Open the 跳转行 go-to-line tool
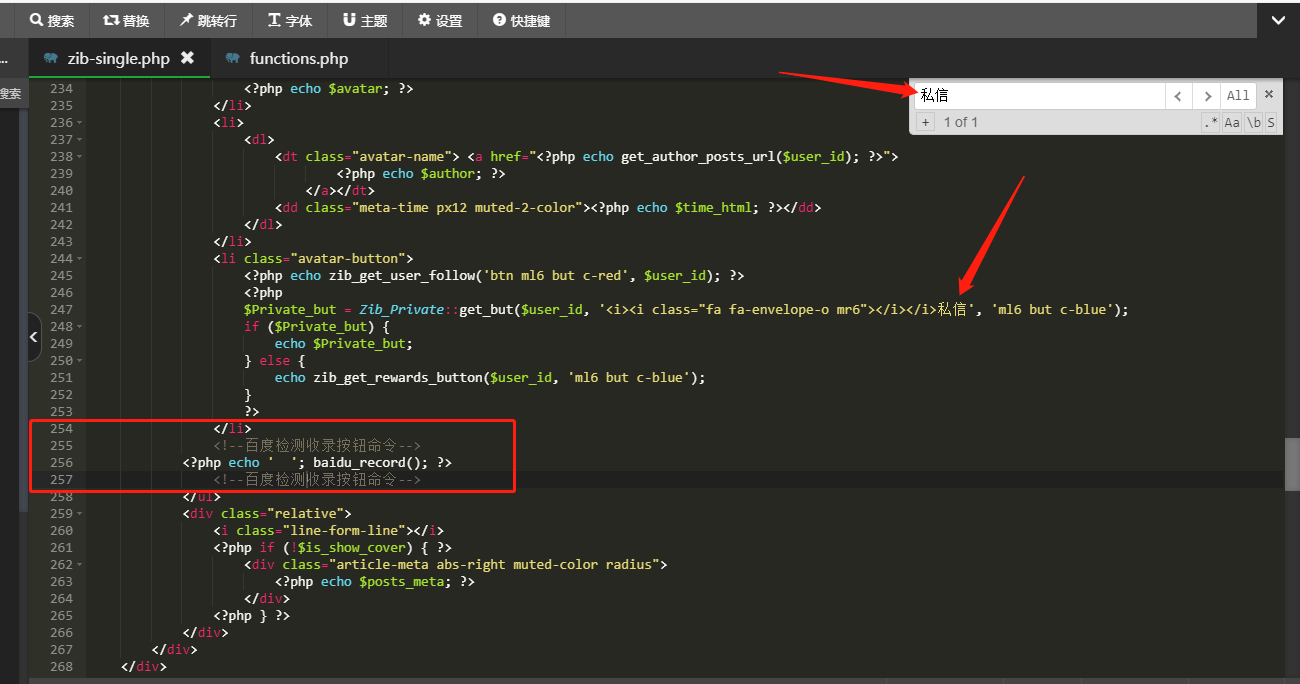The width and height of the screenshot is (1300, 684). click(x=208, y=20)
